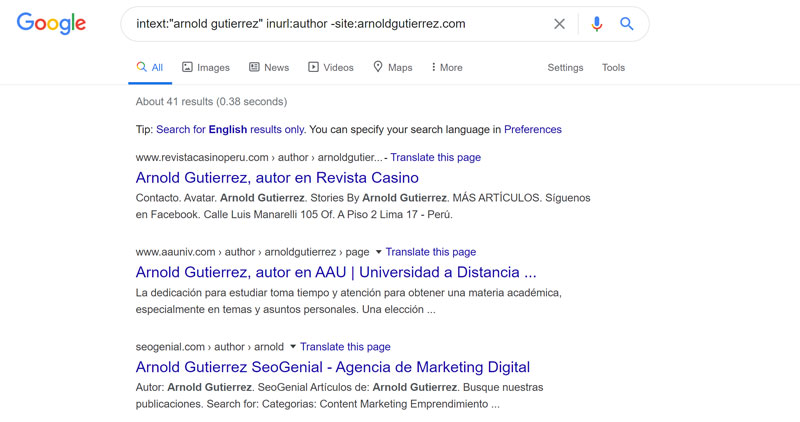Image resolution: width=800 pixels, height=422 pixels.
Task: Submit search with the magnifier icon
Action: [627, 23]
